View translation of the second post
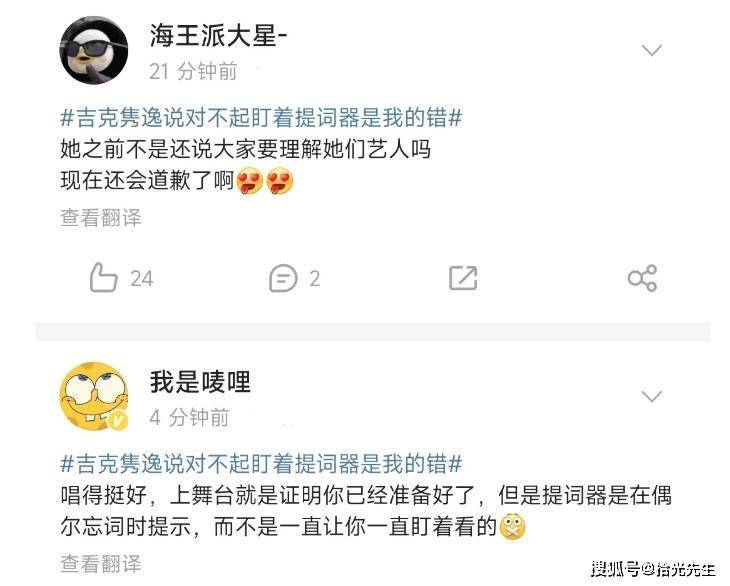 click(x=101, y=564)
